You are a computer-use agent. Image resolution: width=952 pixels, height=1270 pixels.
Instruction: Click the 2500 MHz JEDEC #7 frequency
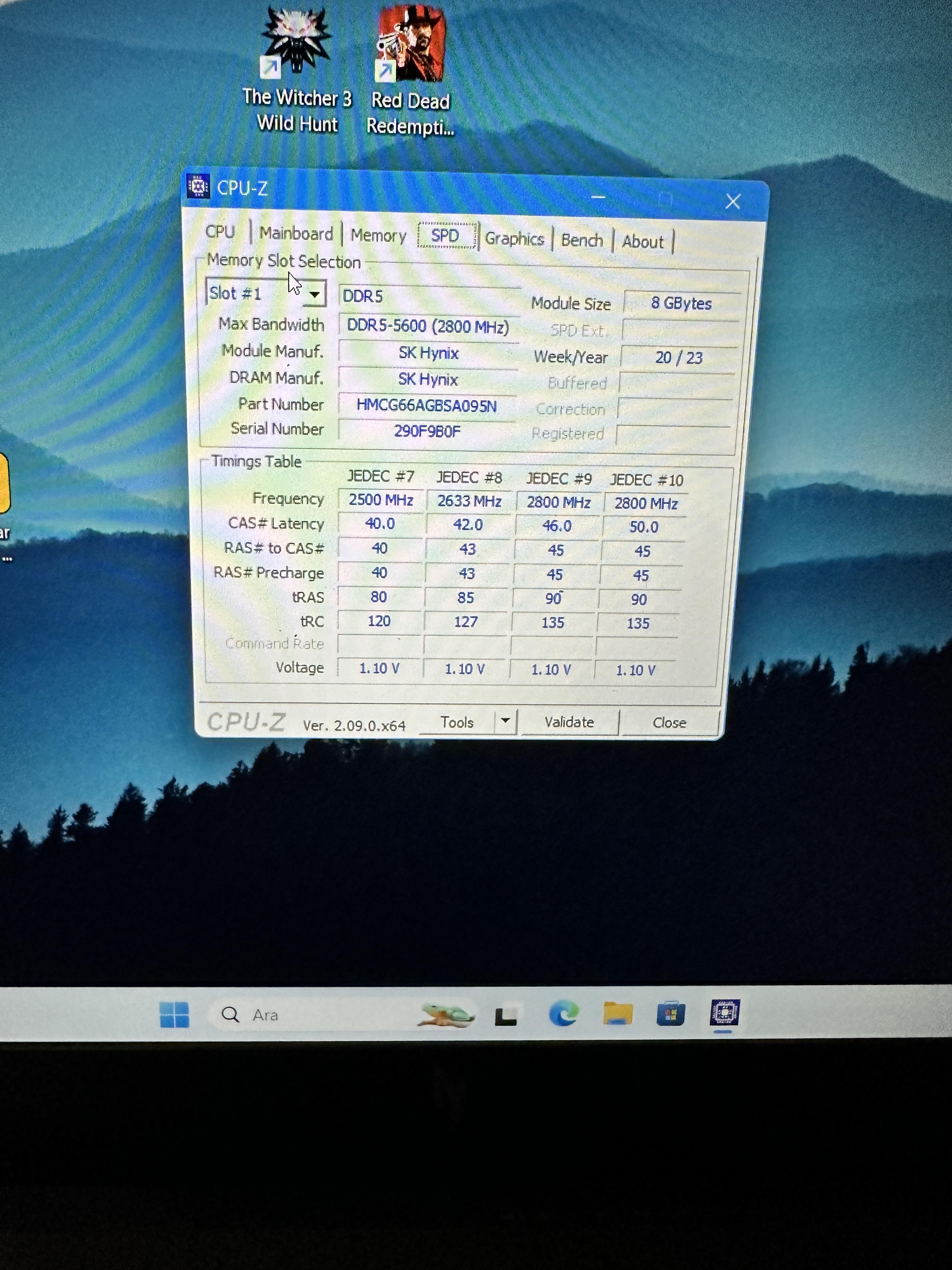[381, 500]
